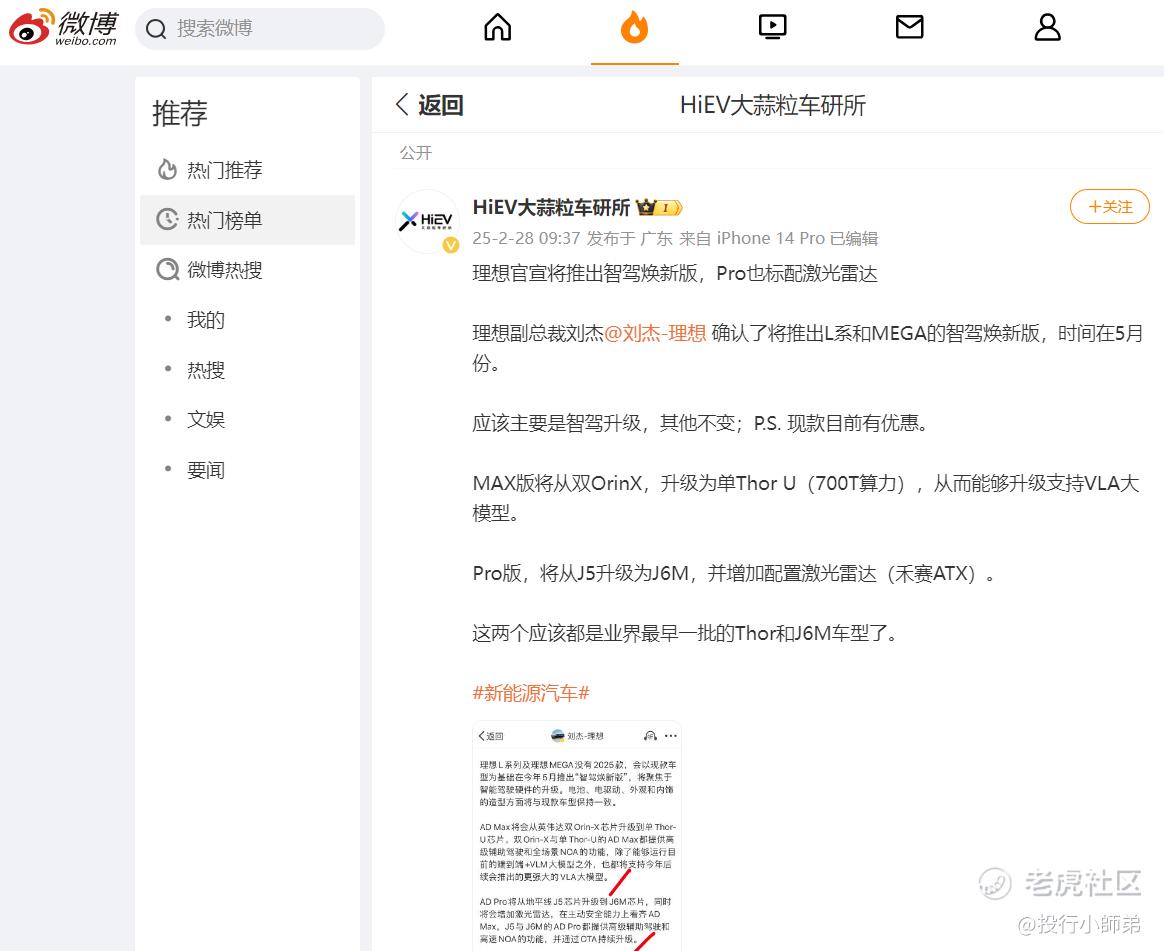Open the user profile icon
Viewport: 1164px width, 951px height.
1047,27
